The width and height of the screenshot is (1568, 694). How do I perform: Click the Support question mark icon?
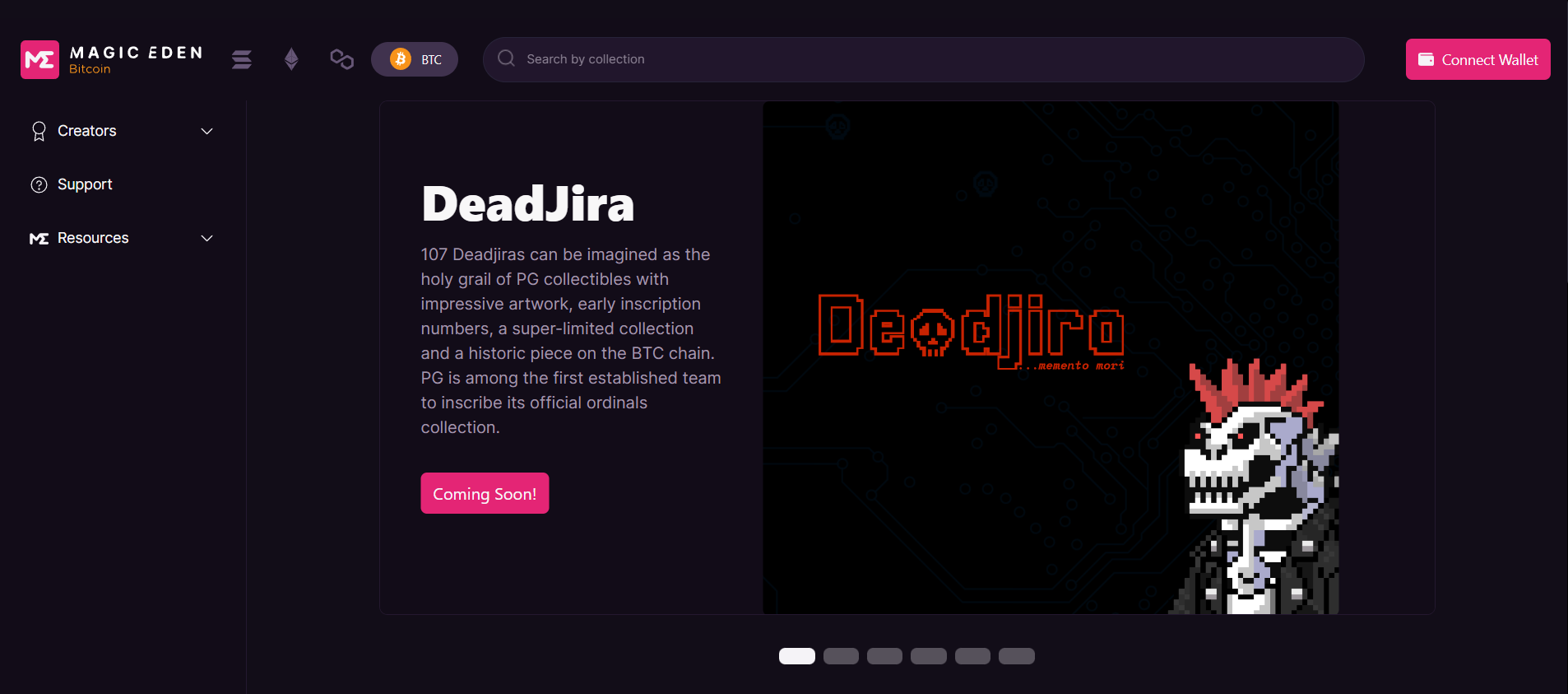pyautogui.click(x=39, y=184)
